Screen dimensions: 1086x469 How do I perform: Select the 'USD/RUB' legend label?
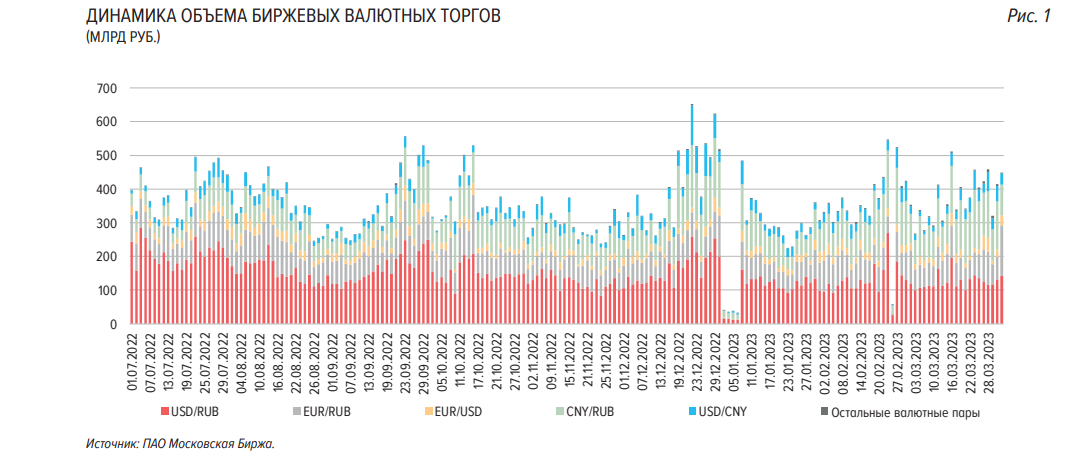tap(195, 412)
